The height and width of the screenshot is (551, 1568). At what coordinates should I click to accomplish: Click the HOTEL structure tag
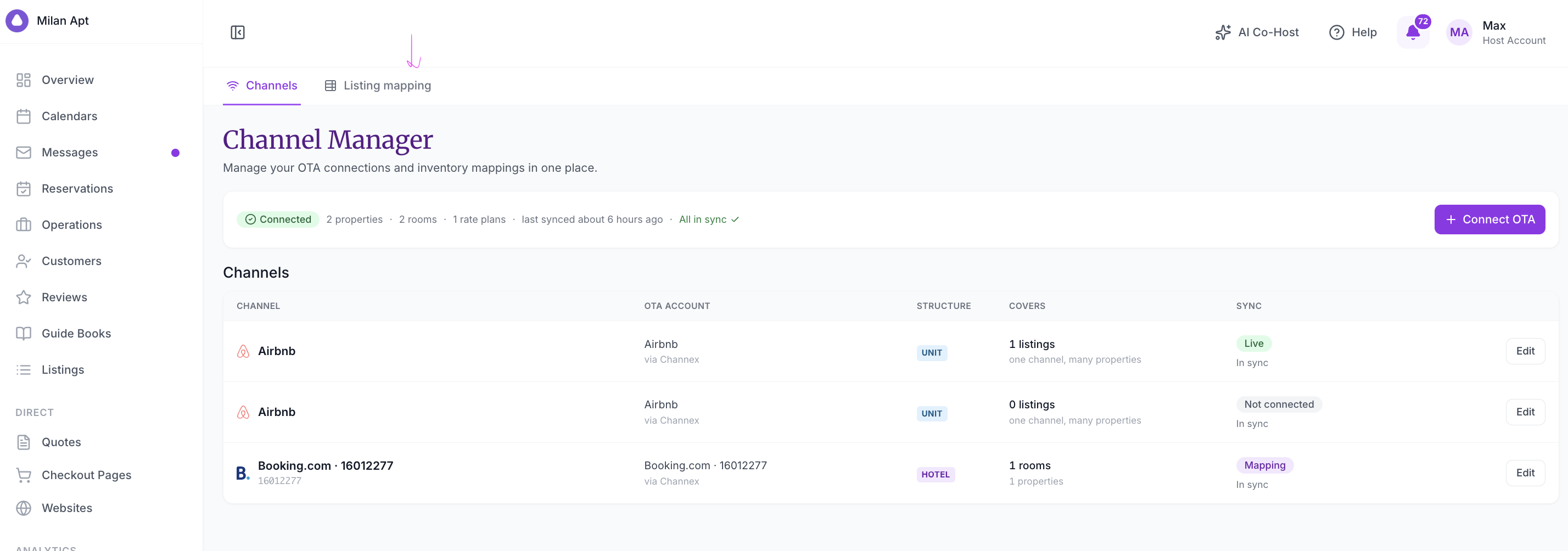(x=935, y=474)
